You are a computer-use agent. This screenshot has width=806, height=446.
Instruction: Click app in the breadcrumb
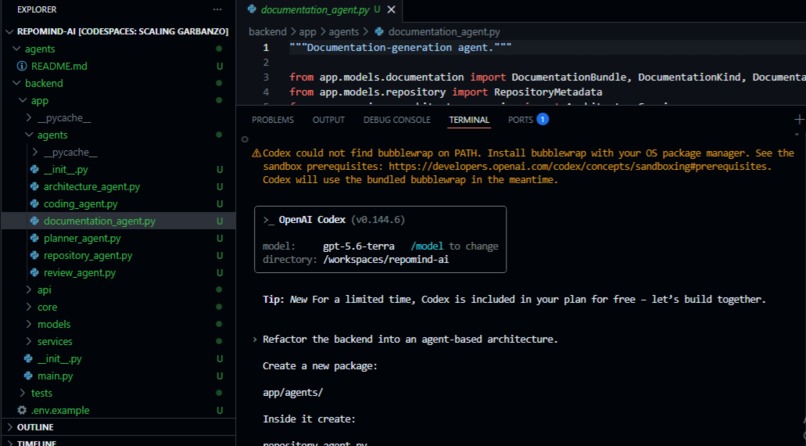click(307, 32)
